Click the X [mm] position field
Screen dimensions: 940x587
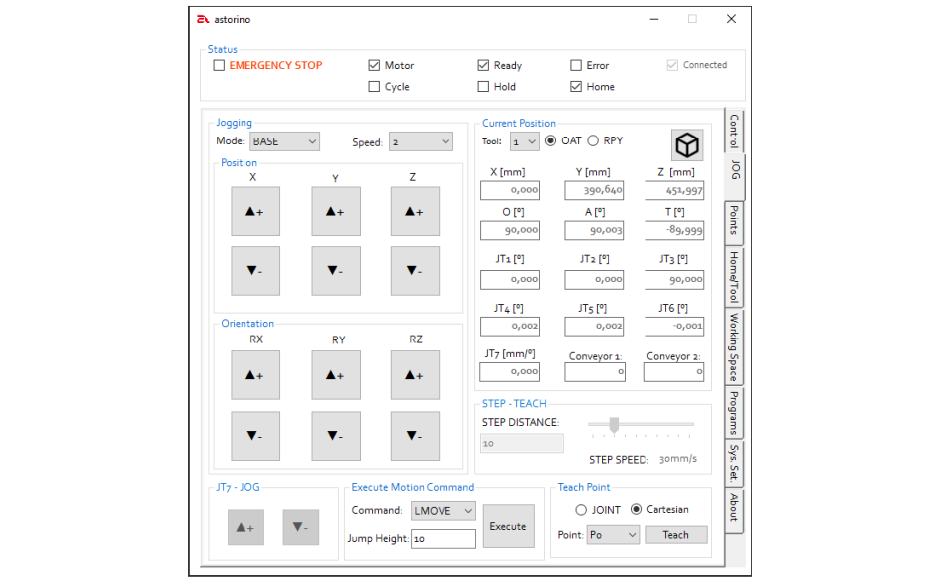510,190
